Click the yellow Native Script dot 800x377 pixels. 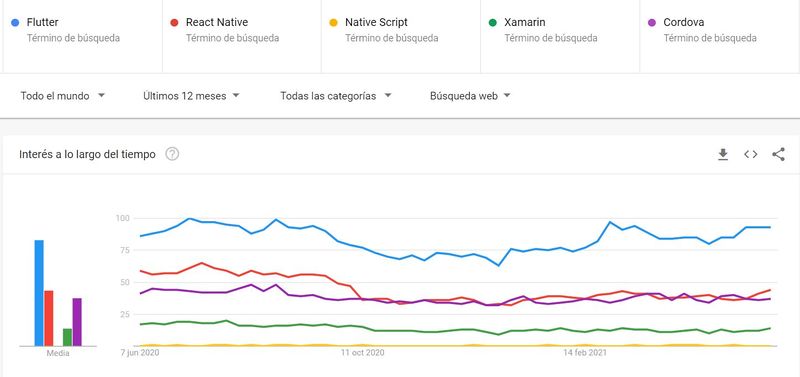click(334, 22)
